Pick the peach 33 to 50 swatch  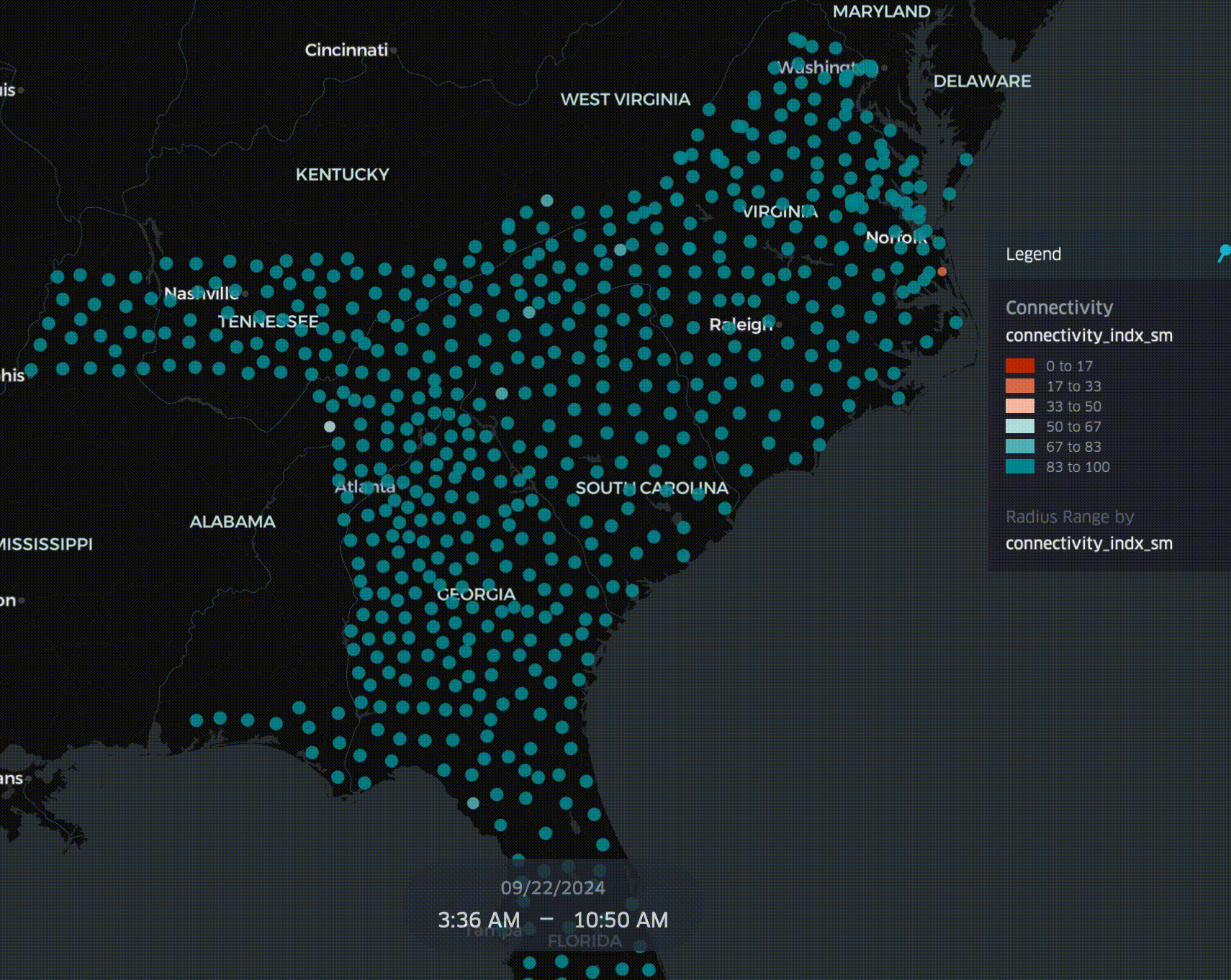tap(1019, 407)
